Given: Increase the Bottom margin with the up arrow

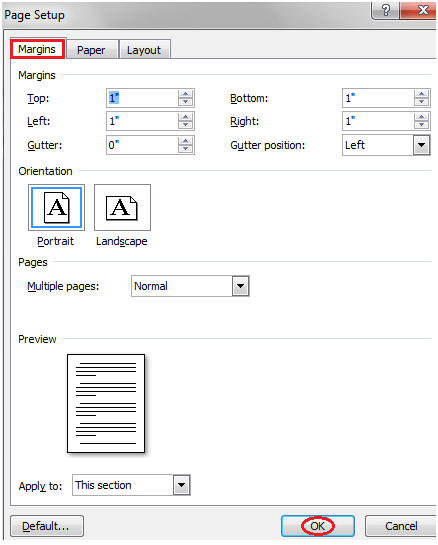Looking at the screenshot, I should click(x=422, y=94).
